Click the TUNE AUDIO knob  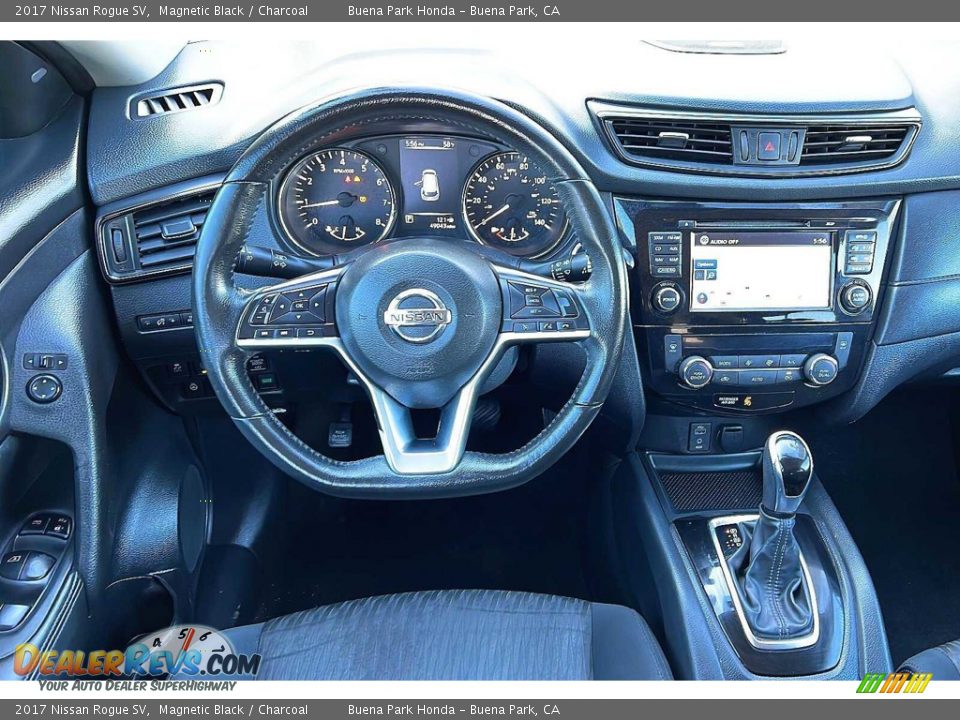[x=857, y=298]
